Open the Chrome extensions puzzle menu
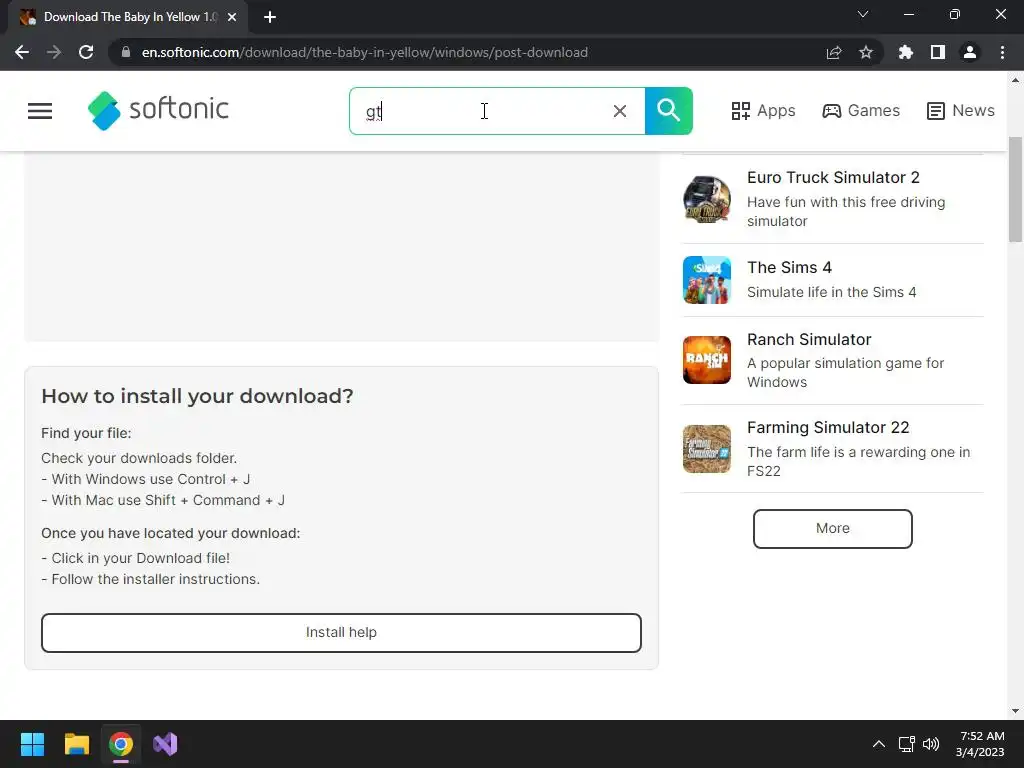Image resolution: width=1024 pixels, height=768 pixels. [905, 52]
